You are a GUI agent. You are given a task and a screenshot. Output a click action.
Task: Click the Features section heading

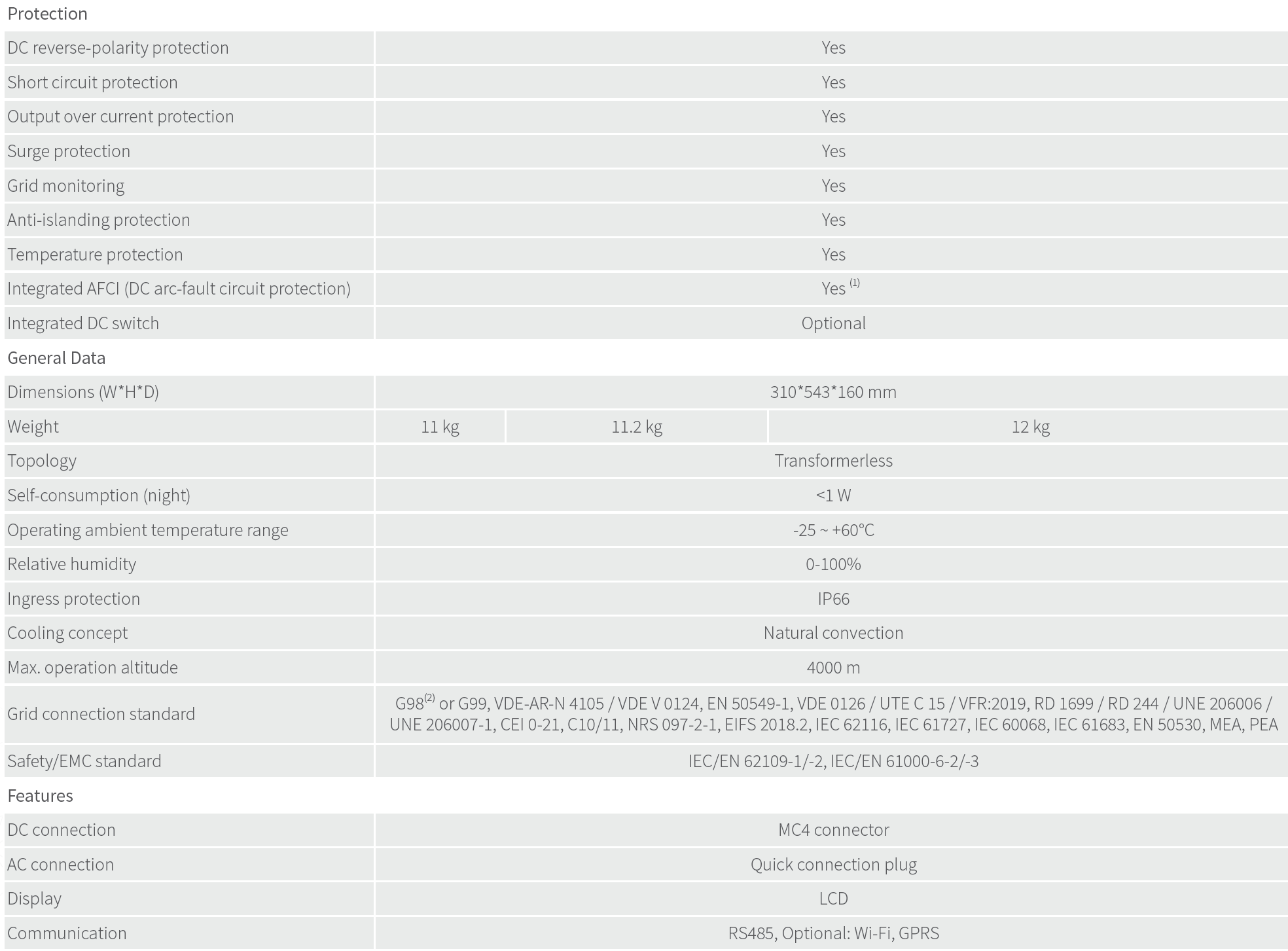[40, 796]
